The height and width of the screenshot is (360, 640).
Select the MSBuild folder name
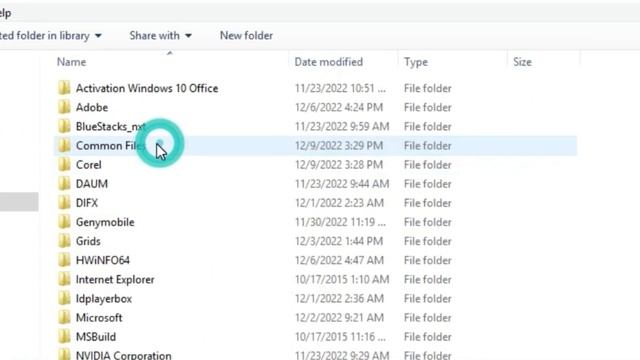pos(96,337)
